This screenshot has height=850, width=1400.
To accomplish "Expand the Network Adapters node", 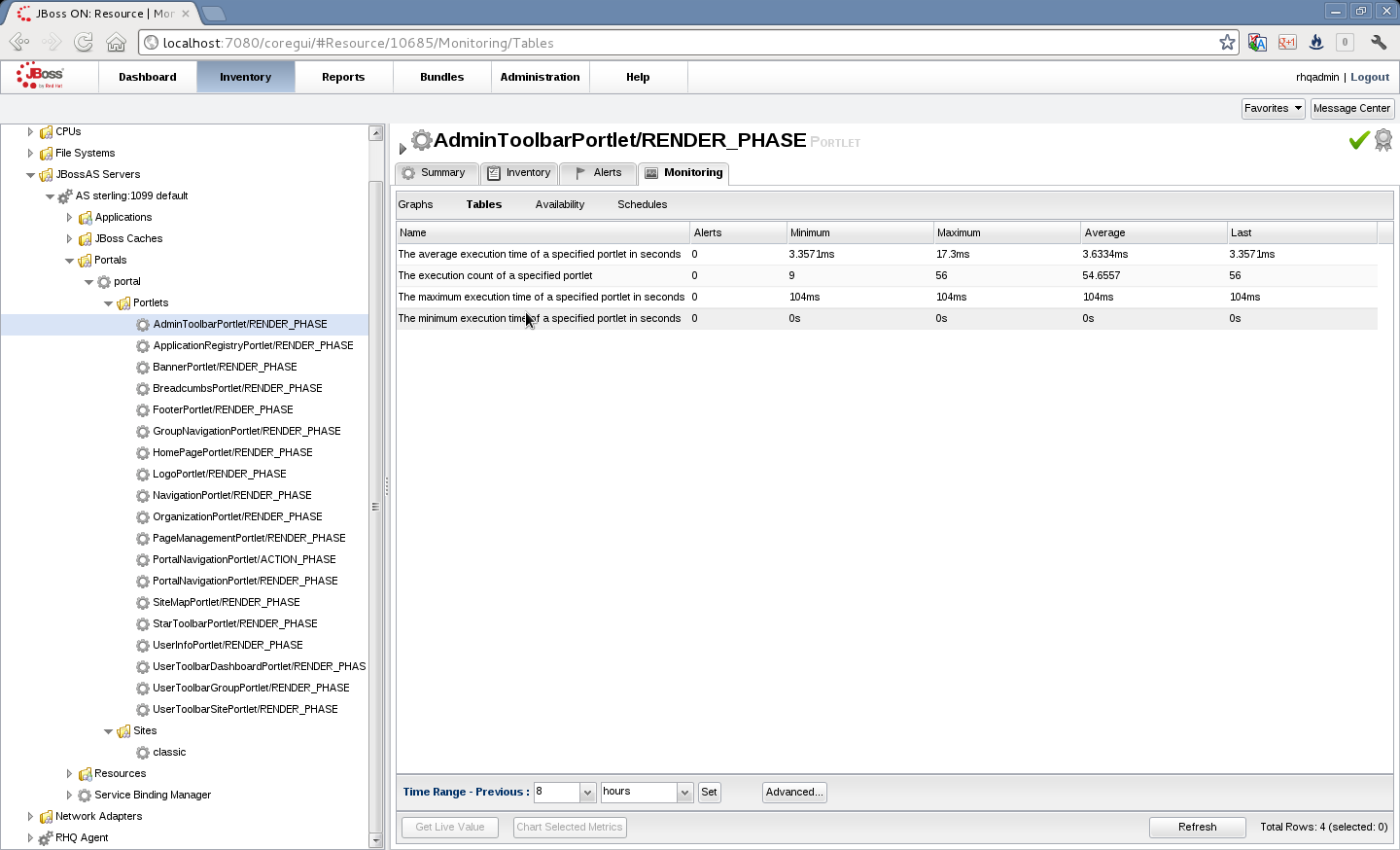I will pos(30,816).
